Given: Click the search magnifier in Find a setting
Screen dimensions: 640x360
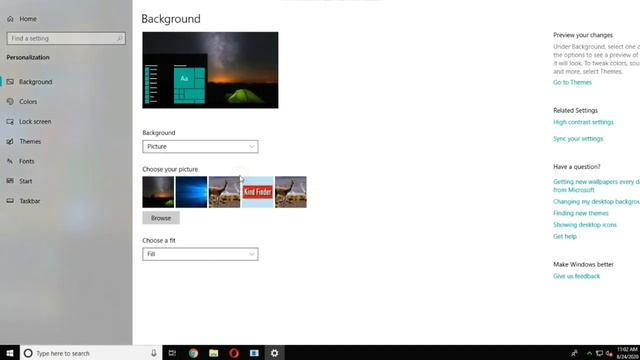Looking at the screenshot, I should tap(119, 38).
